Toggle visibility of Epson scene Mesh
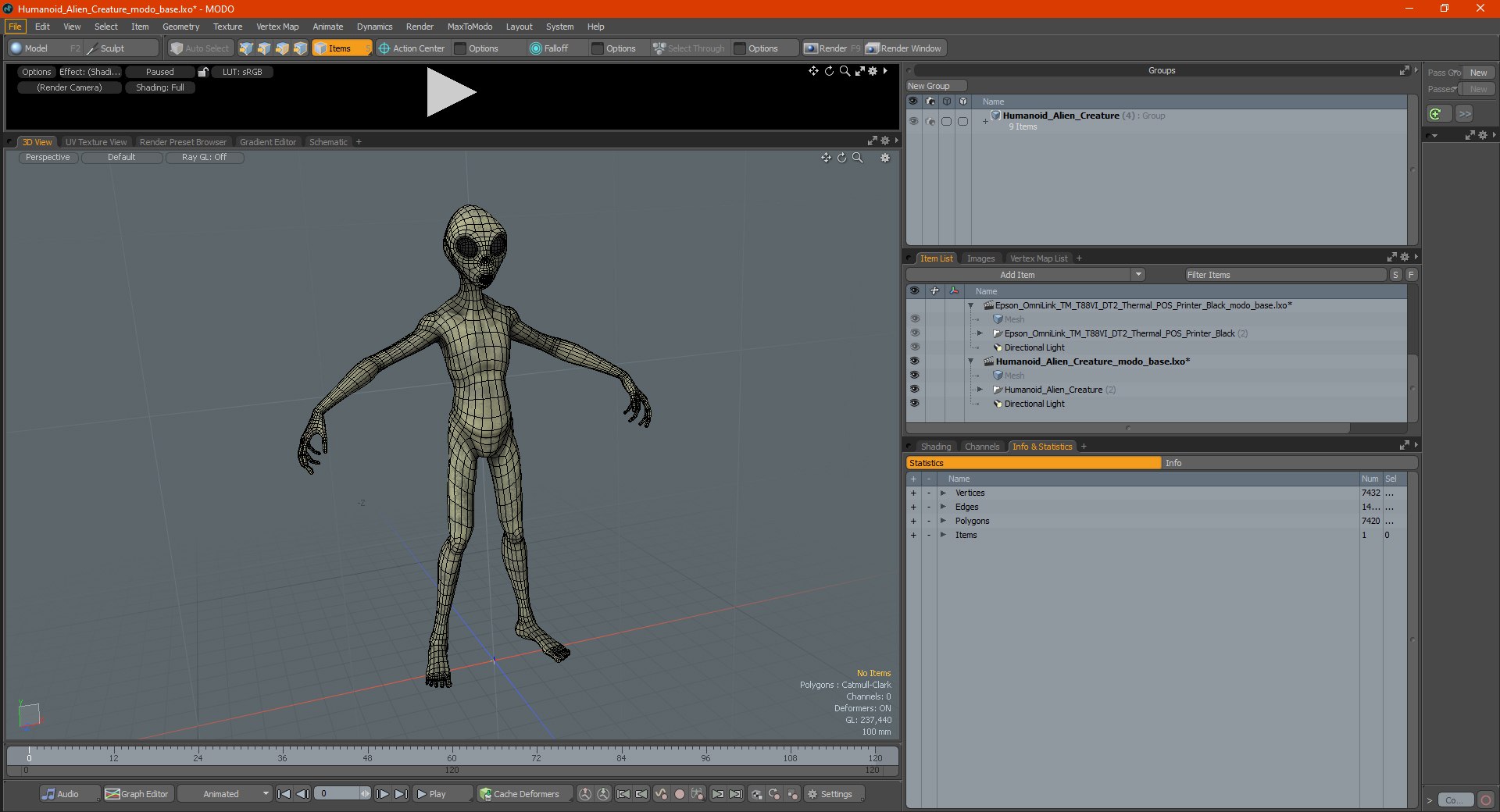 click(x=914, y=319)
